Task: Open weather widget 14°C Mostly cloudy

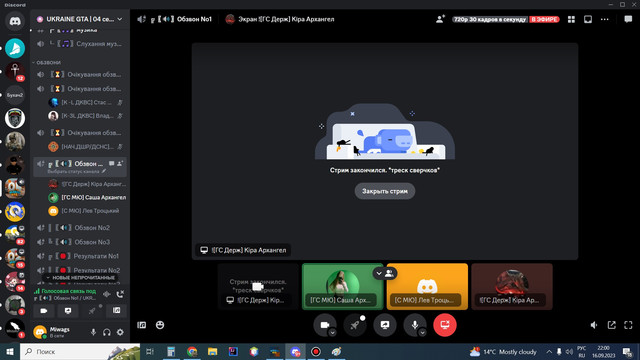Action: pyautogui.click(x=503, y=351)
